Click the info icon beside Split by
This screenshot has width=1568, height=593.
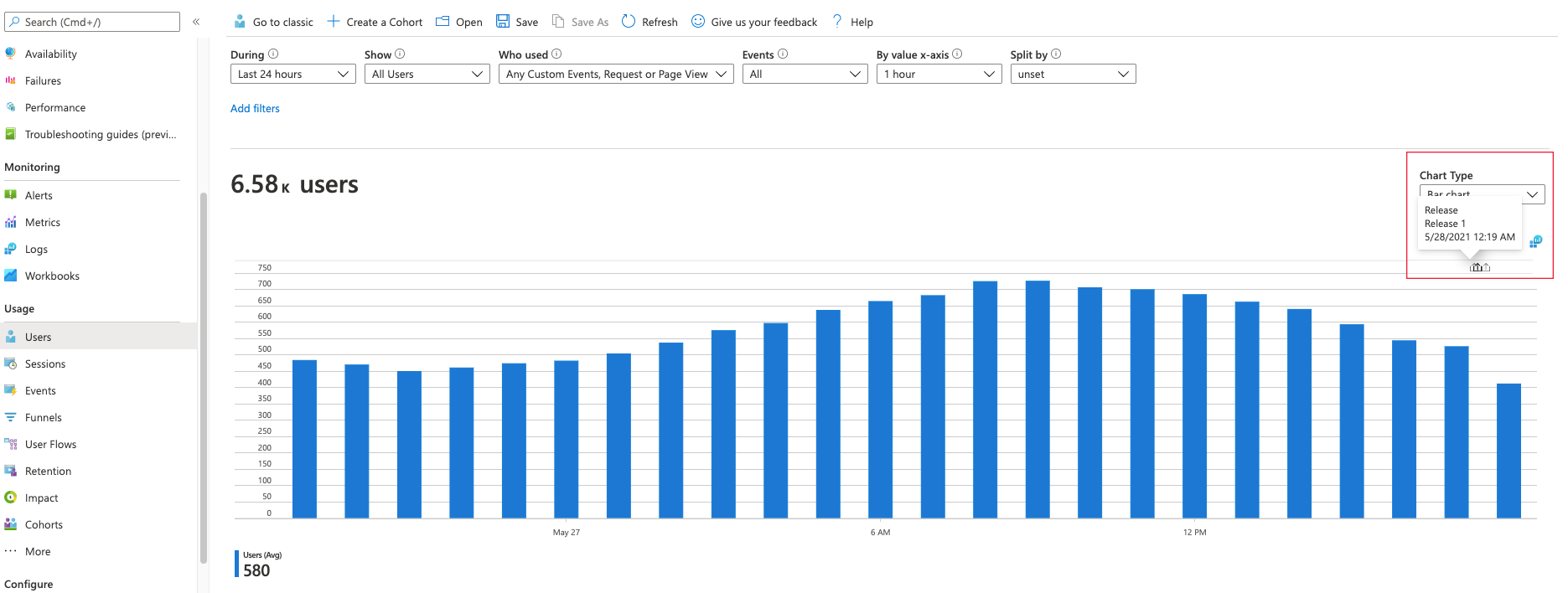click(1056, 54)
